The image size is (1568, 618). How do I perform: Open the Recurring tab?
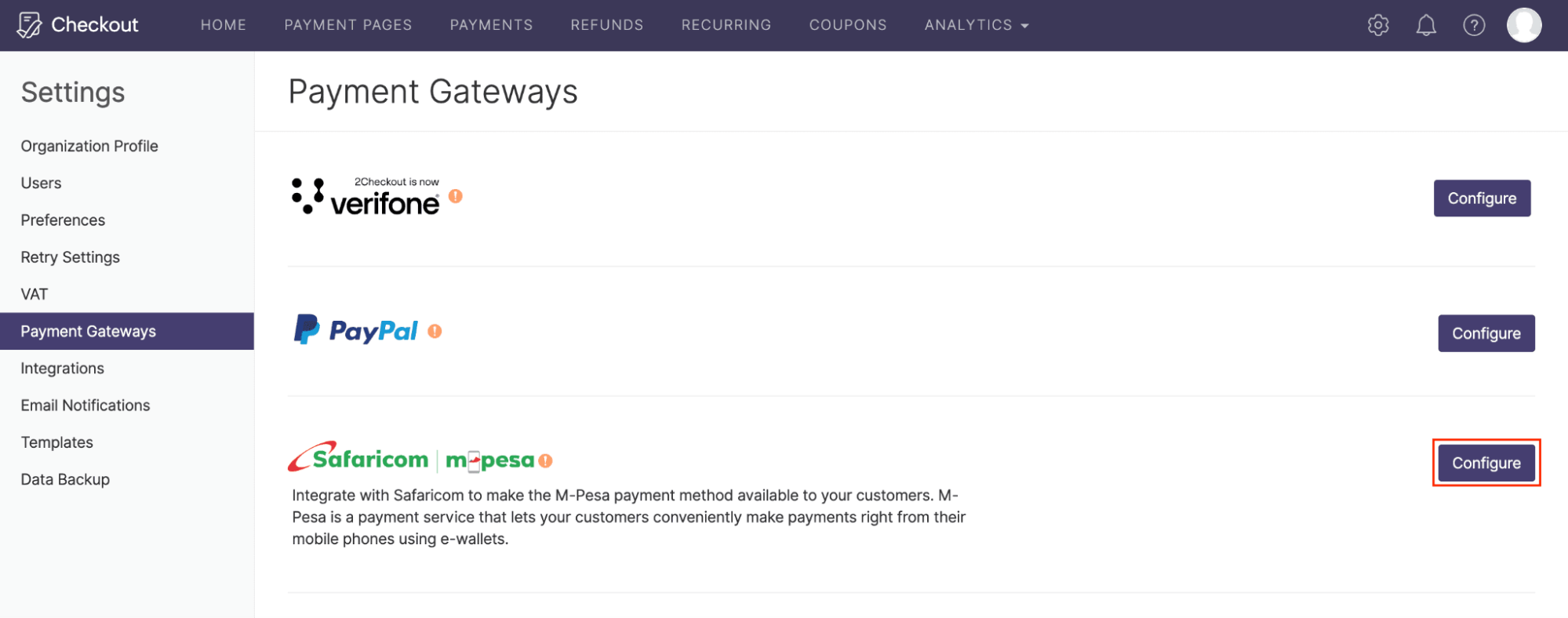click(x=726, y=25)
